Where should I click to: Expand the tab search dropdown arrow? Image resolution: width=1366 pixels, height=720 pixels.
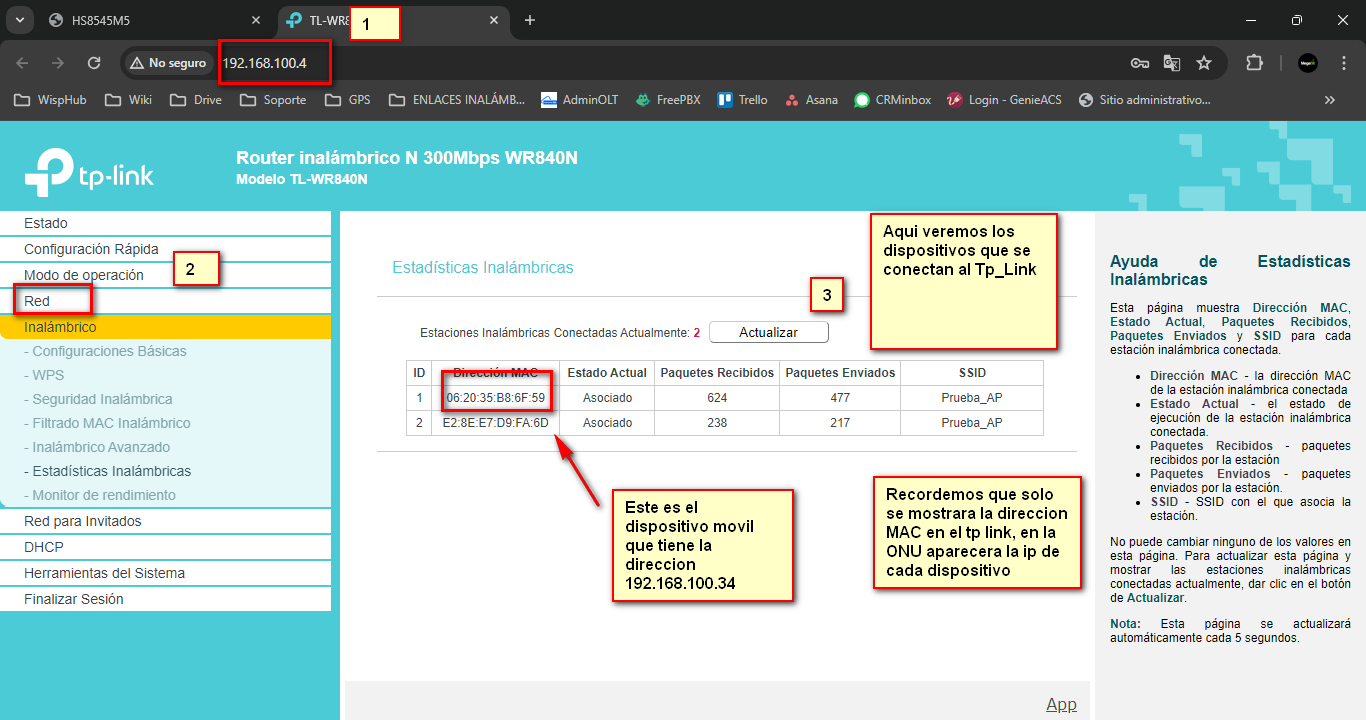pyautogui.click(x=17, y=20)
